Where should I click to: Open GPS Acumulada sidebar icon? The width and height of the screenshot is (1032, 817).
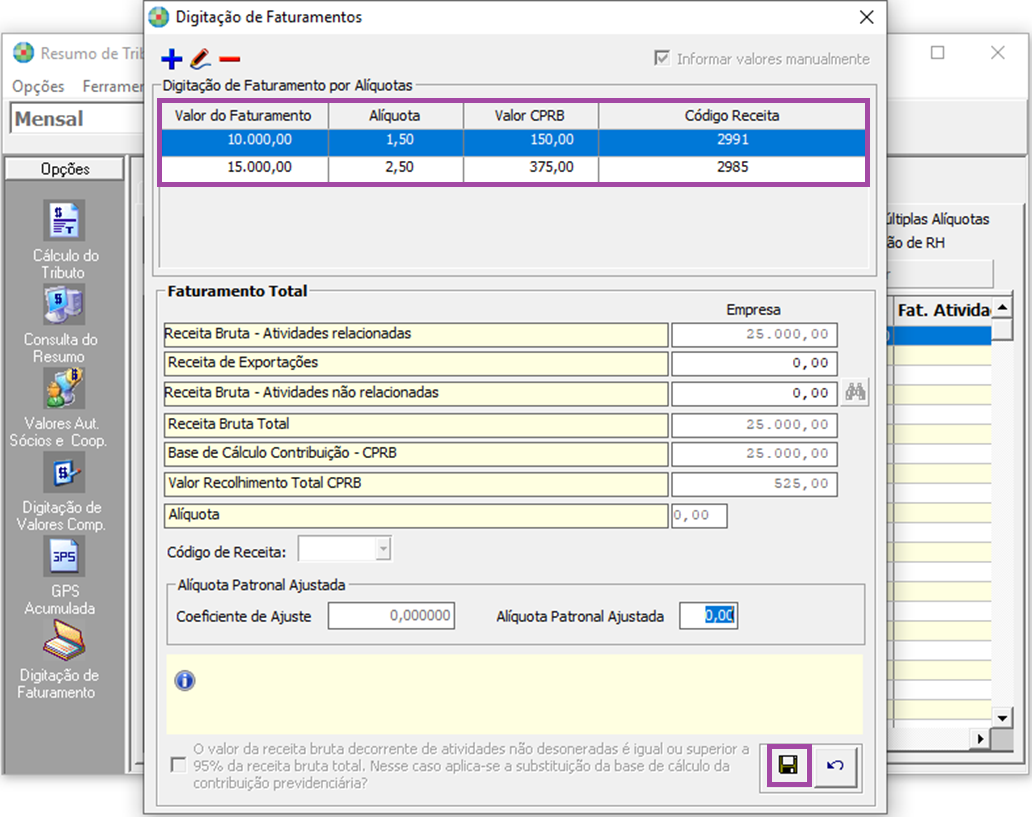click(64, 556)
